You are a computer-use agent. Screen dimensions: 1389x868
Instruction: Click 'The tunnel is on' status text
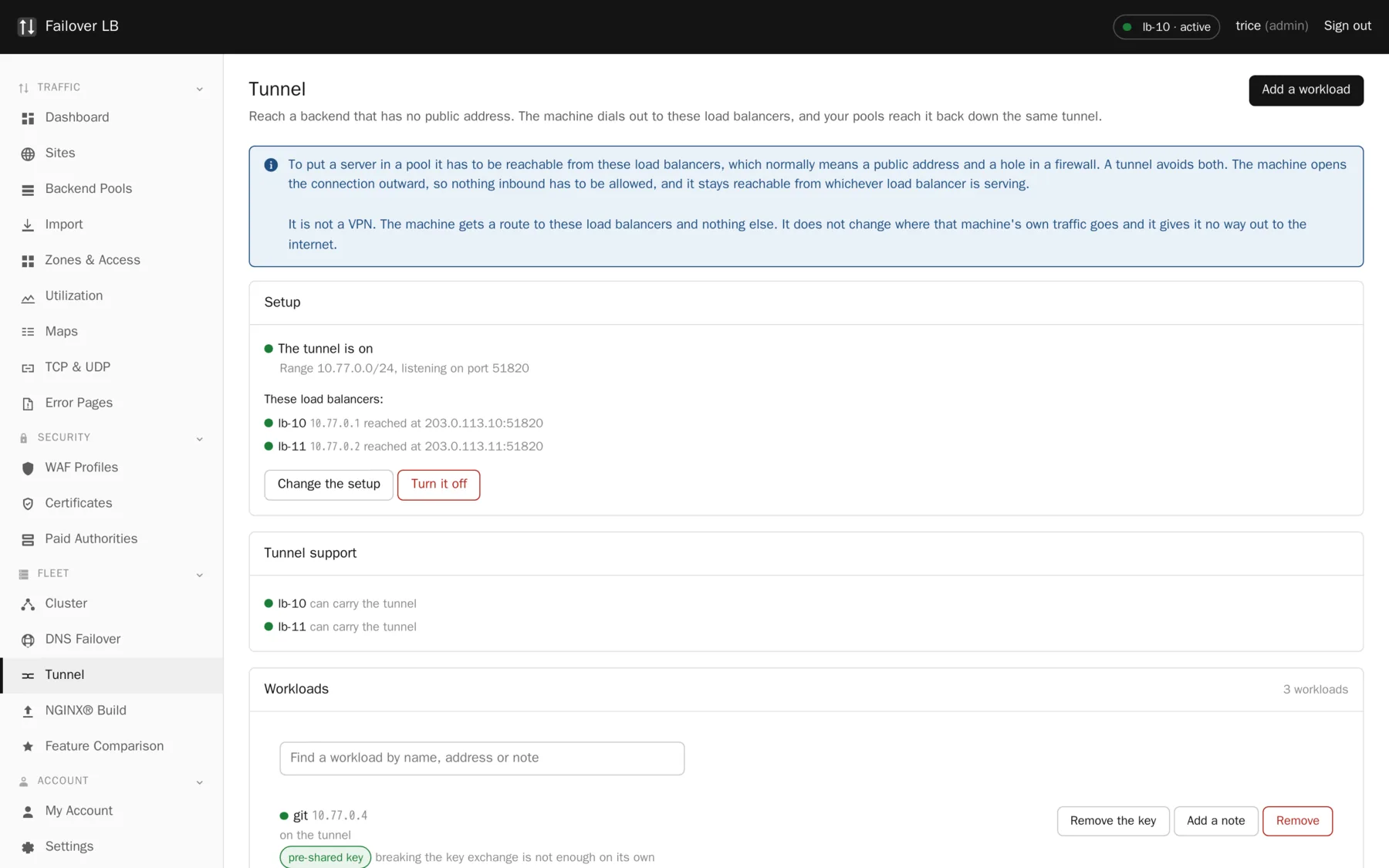pyautogui.click(x=325, y=349)
